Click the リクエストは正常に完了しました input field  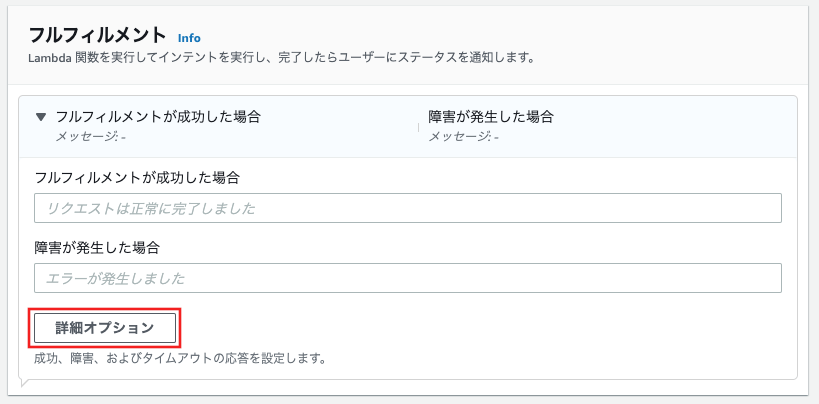coord(407,208)
